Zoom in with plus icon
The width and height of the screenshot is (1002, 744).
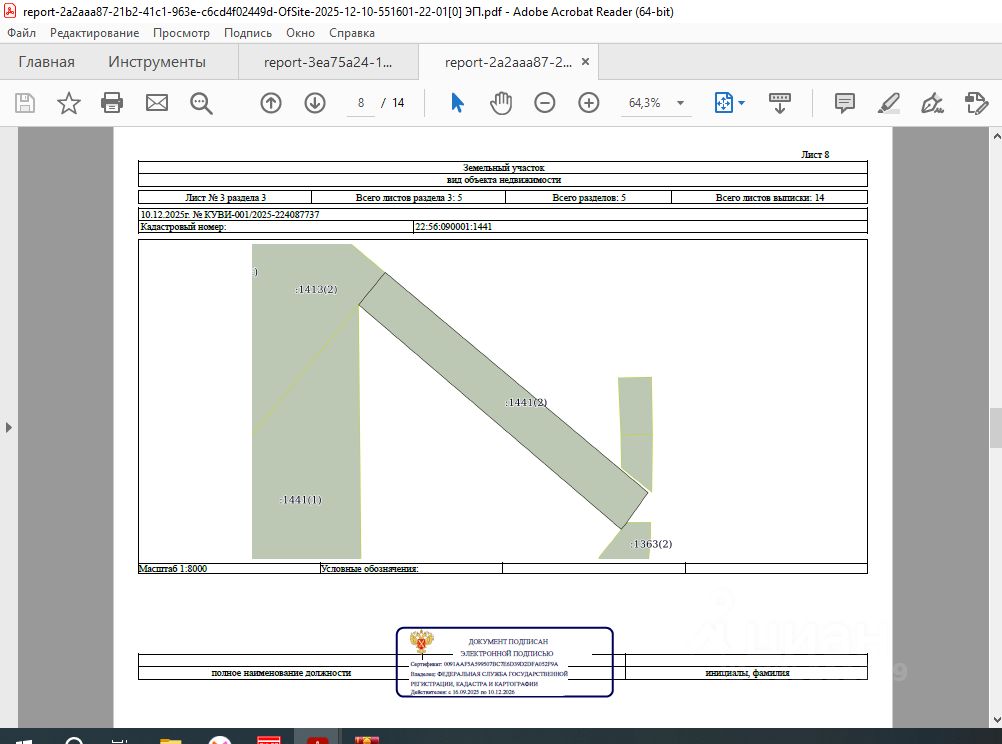coord(589,103)
